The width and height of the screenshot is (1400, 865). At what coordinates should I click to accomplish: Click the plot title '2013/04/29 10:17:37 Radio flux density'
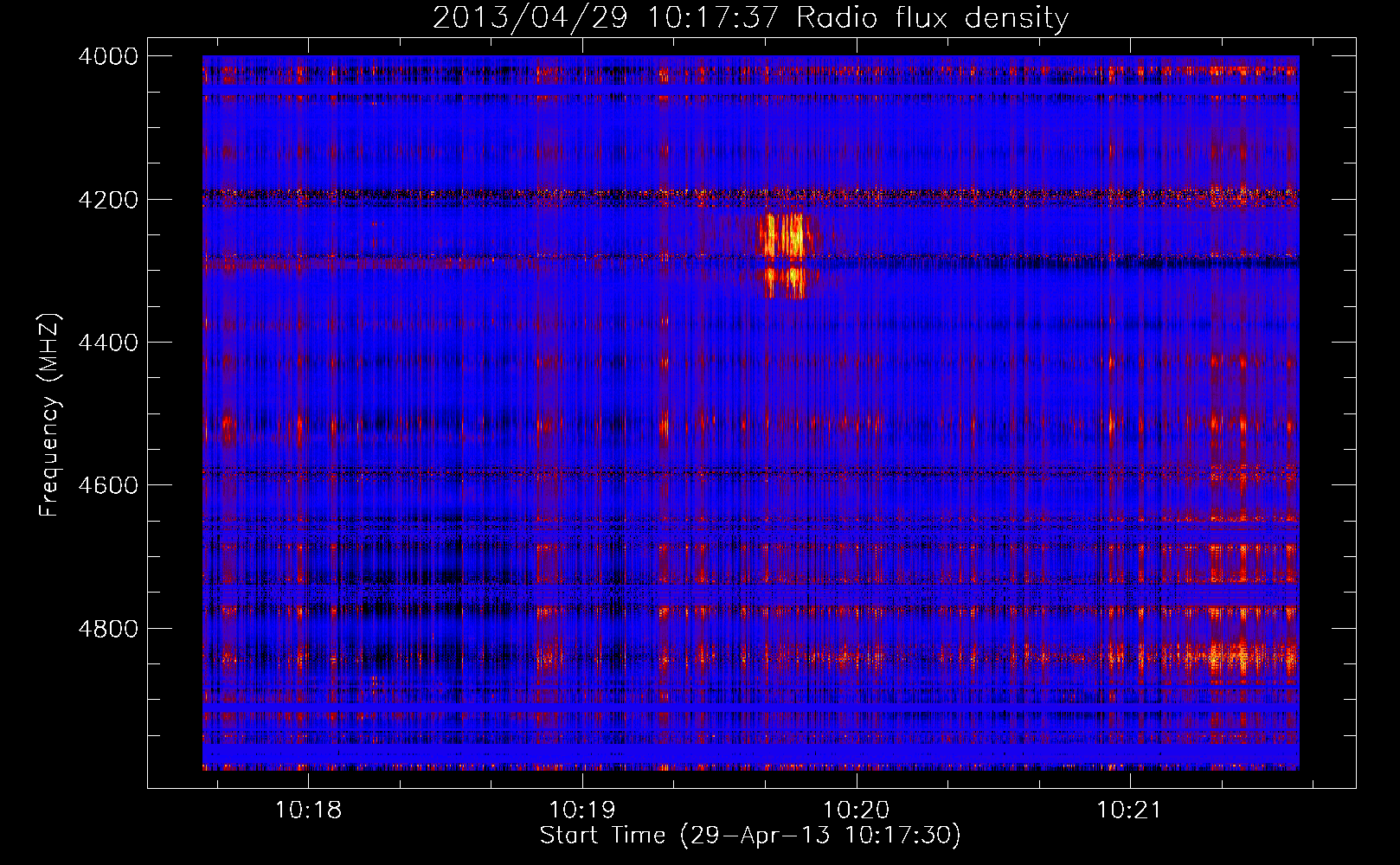pos(750,18)
